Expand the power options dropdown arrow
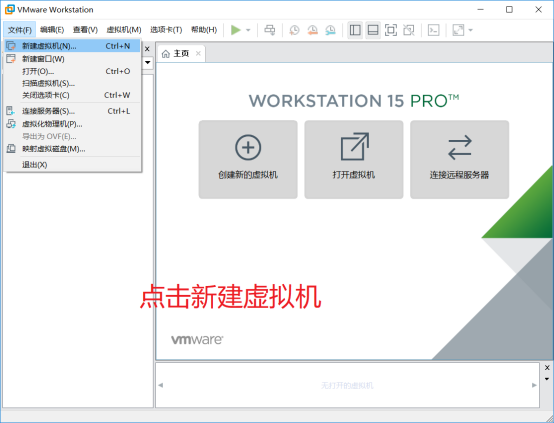The height and width of the screenshot is (423, 554). click(x=248, y=30)
